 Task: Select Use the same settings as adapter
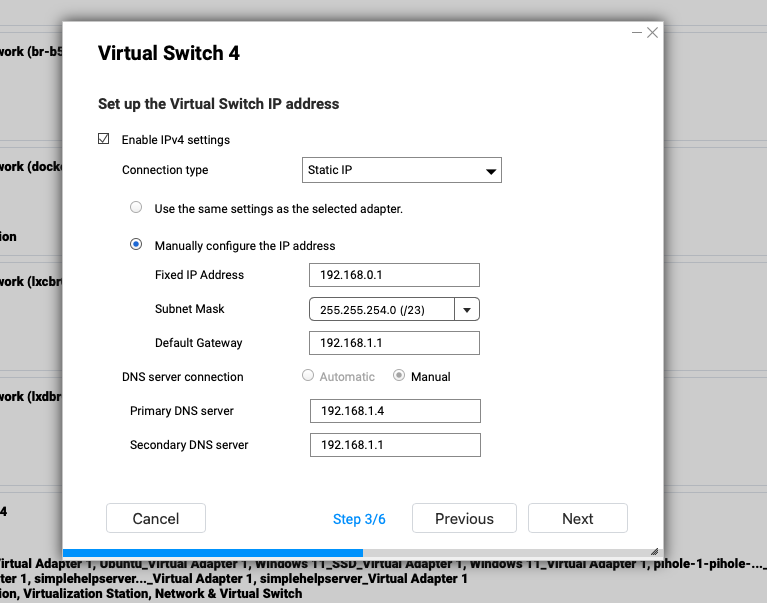coord(136,208)
